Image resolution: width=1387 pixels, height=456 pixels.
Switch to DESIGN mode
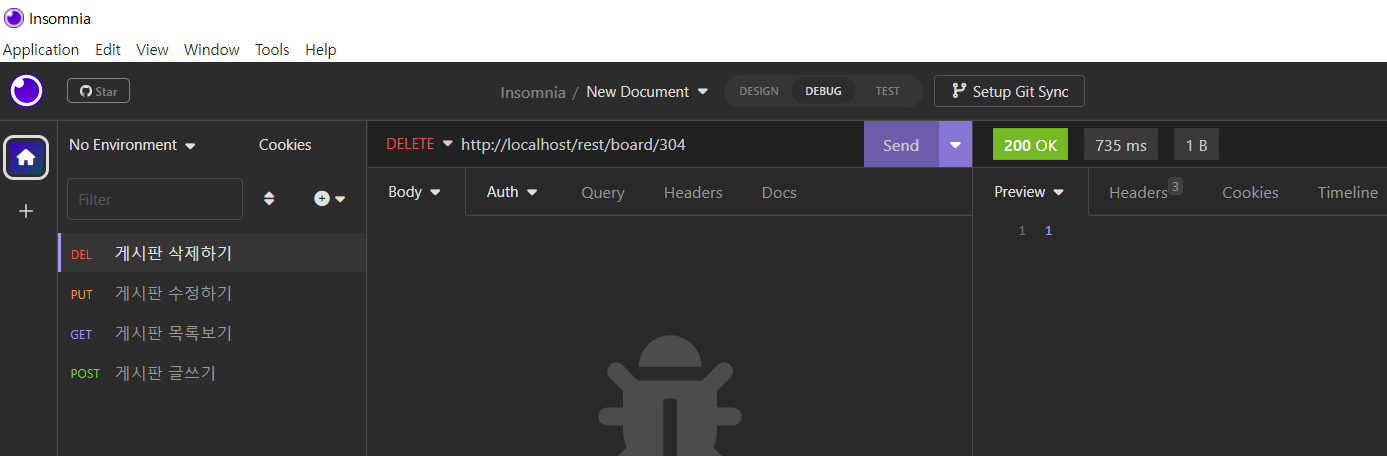click(758, 91)
